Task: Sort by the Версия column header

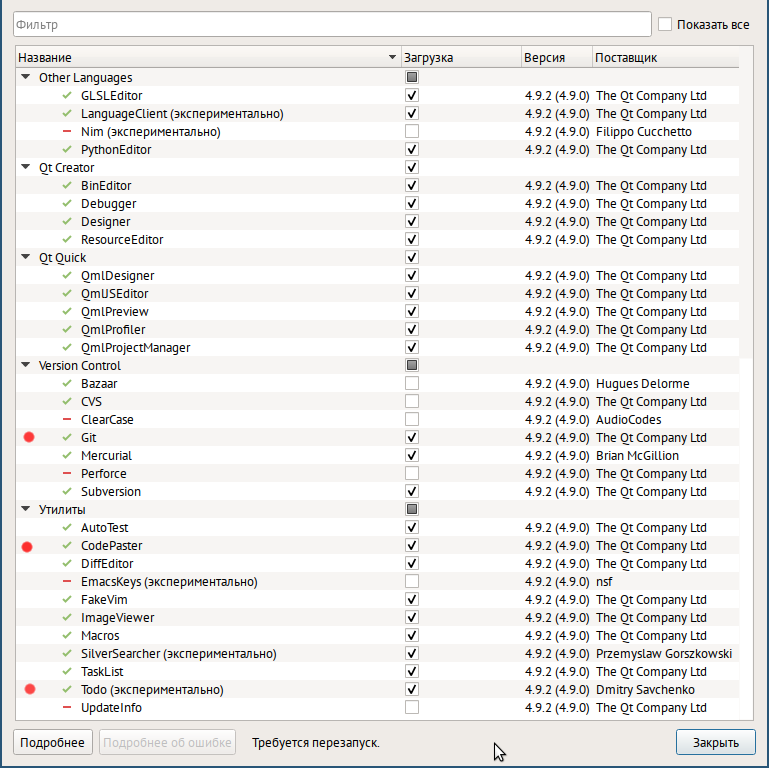Action: click(557, 57)
